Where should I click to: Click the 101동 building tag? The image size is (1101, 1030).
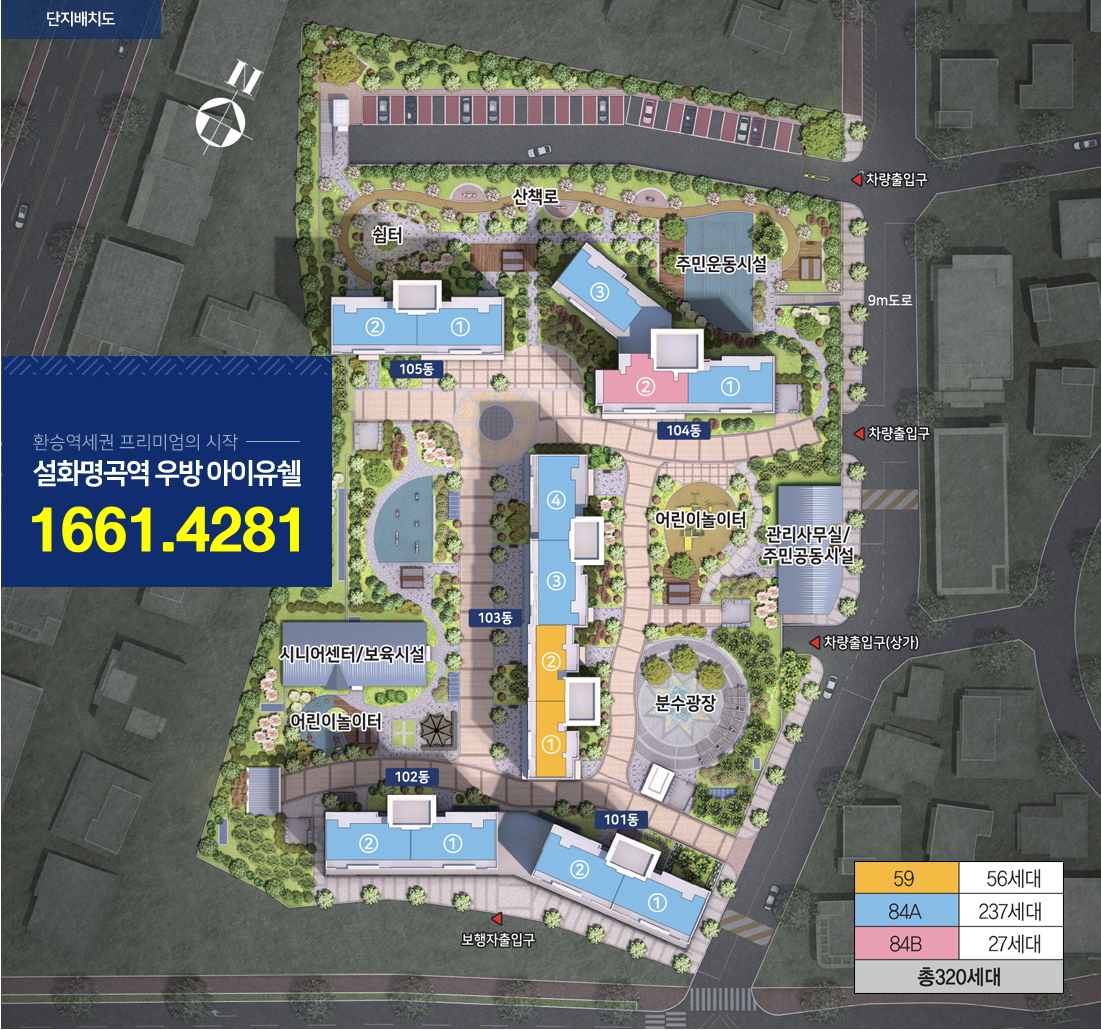(x=621, y=819)
